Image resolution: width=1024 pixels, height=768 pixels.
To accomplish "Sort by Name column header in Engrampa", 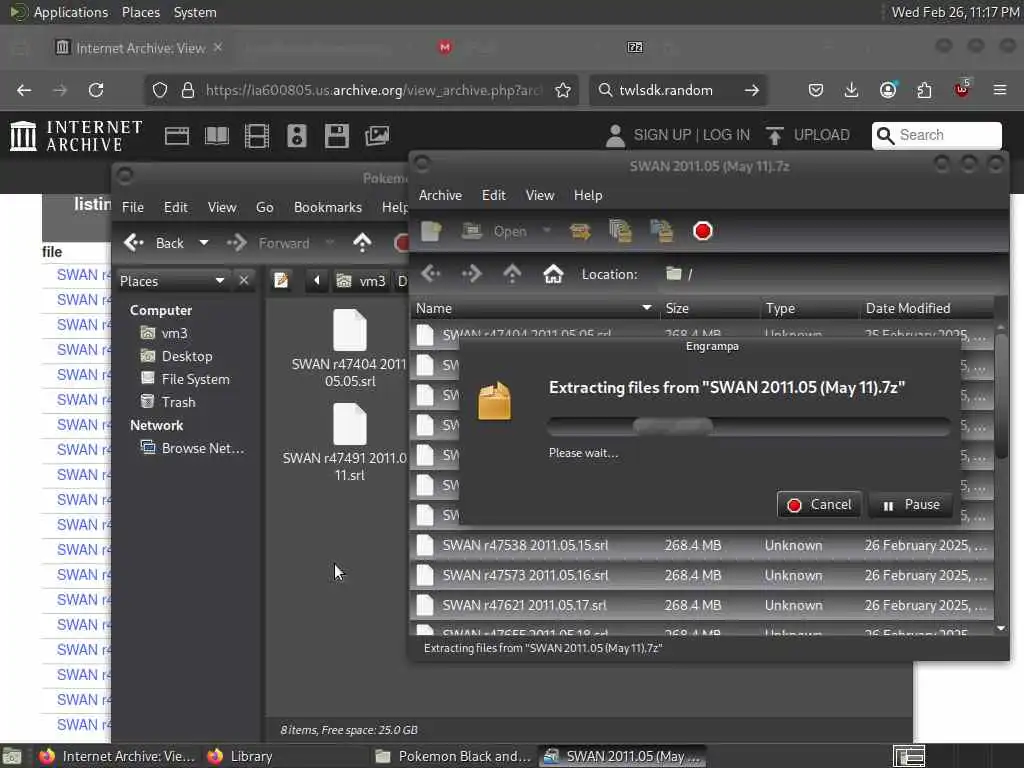I will click(x=535, y=308).
